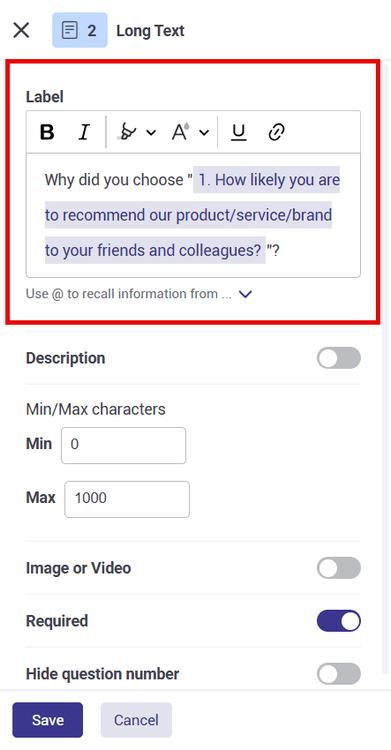
Task: Insert a link using chain icon
Action: coord(277,132)
